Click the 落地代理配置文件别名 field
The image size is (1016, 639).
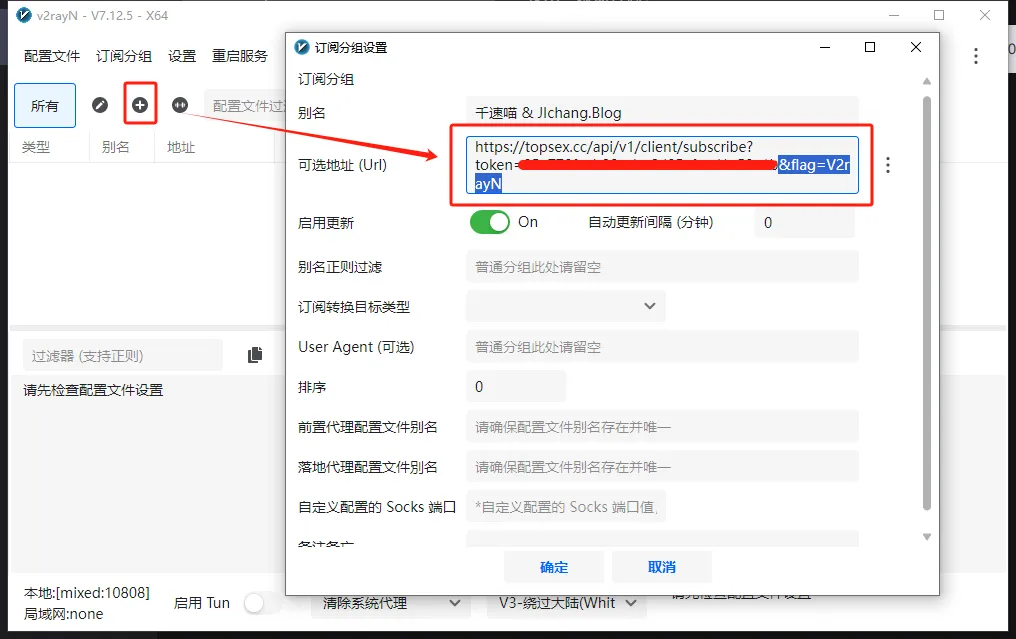(662, 467)
